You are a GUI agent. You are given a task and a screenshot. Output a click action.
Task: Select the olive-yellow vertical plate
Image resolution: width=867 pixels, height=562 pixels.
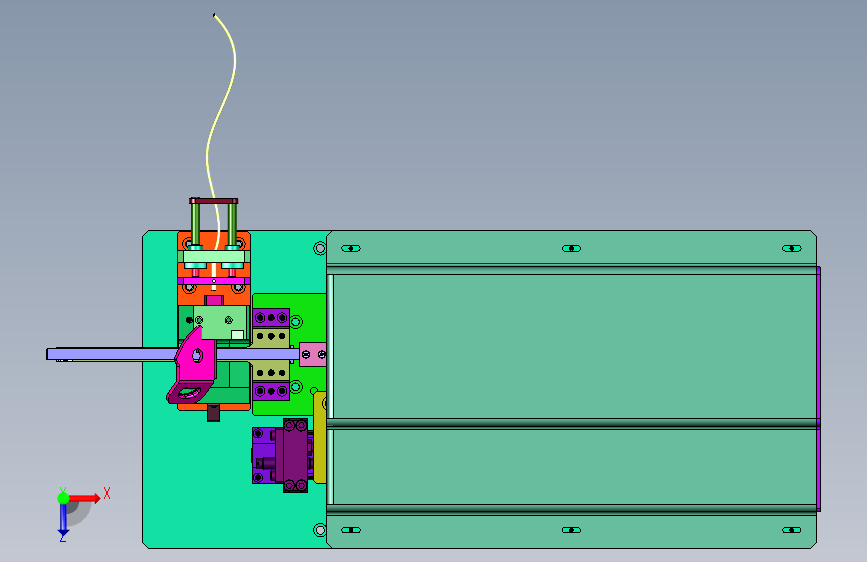tap(320, 437)
